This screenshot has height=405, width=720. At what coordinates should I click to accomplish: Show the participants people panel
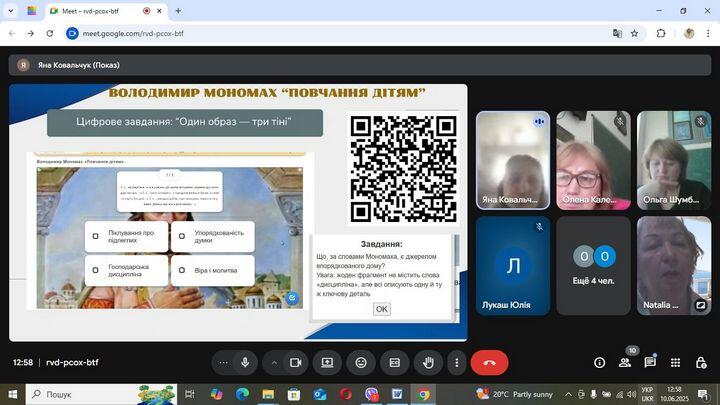pos(624,363)
